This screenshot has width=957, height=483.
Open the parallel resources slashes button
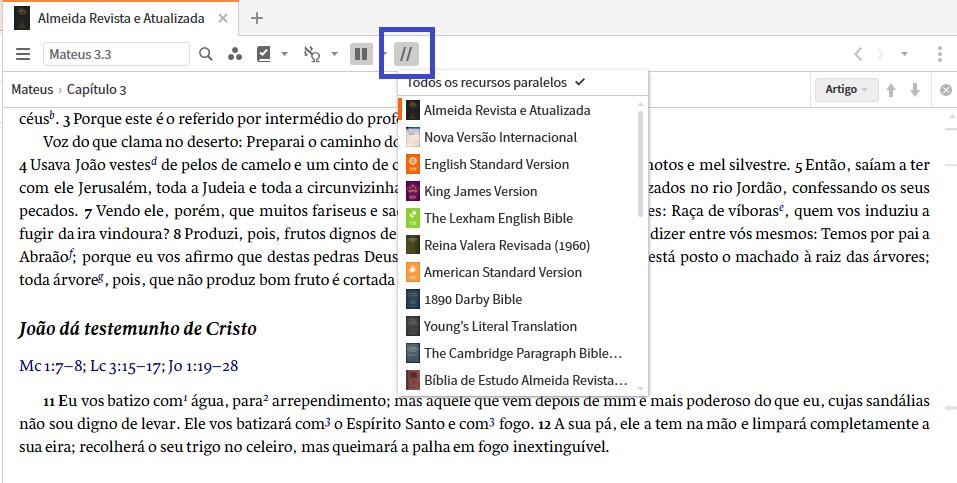(x=406, y=54)
